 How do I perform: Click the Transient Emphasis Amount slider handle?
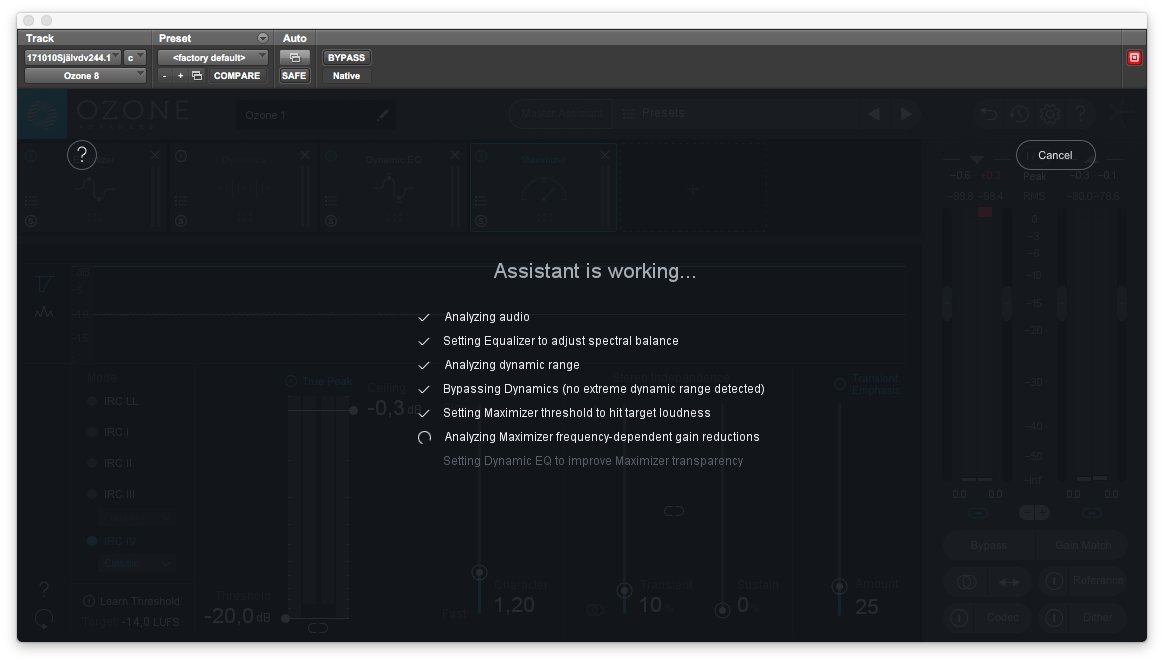point(840,587)
